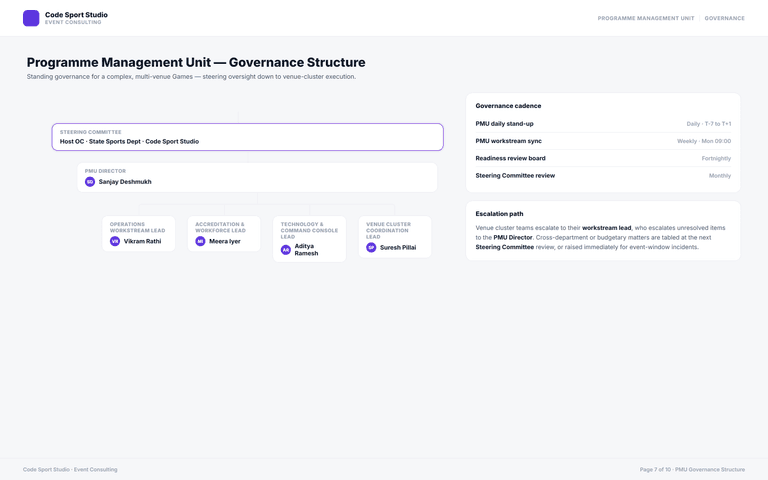Click the Monthly value

(720, 175)
